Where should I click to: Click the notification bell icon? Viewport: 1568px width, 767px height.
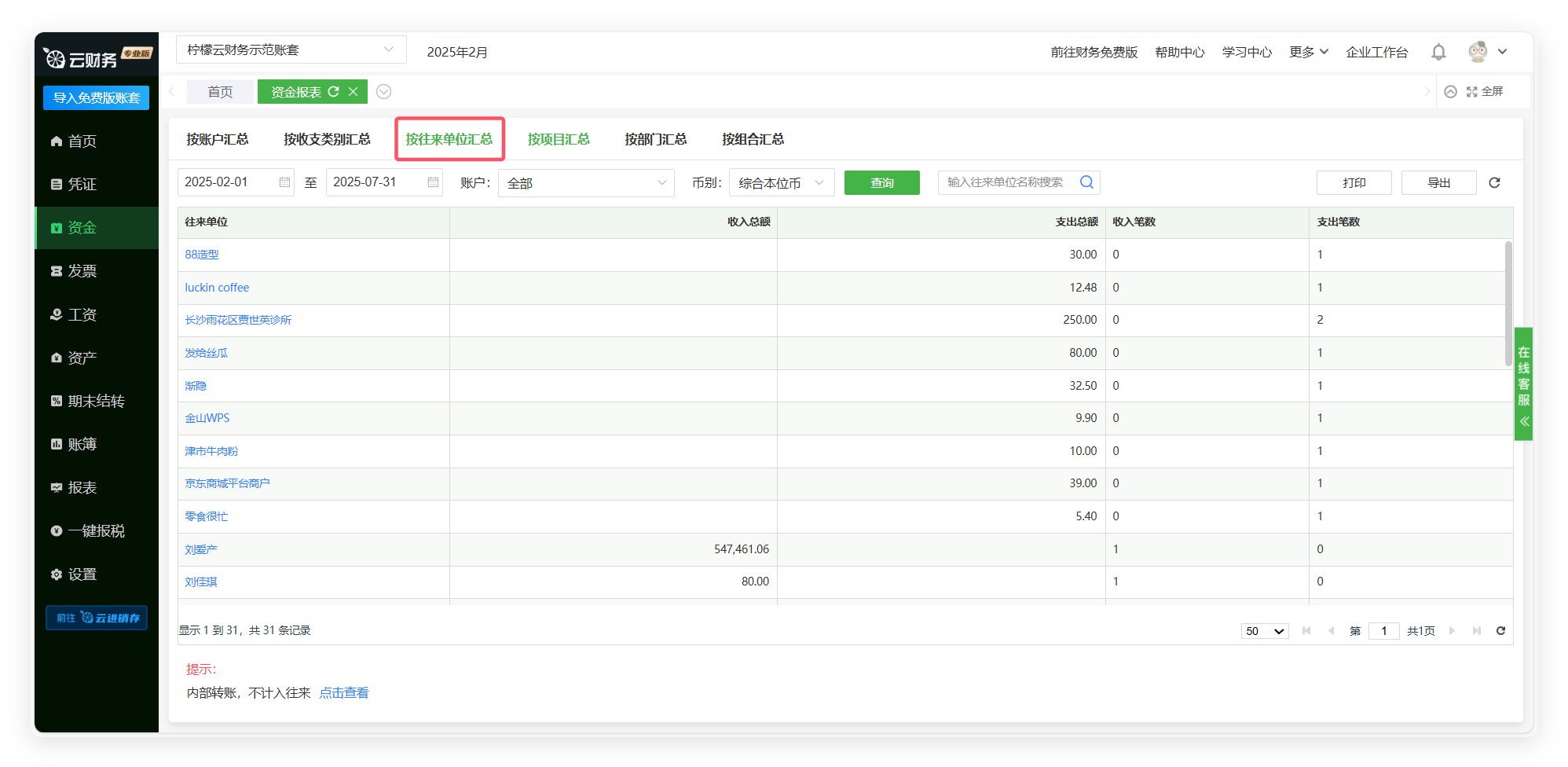1438,52
